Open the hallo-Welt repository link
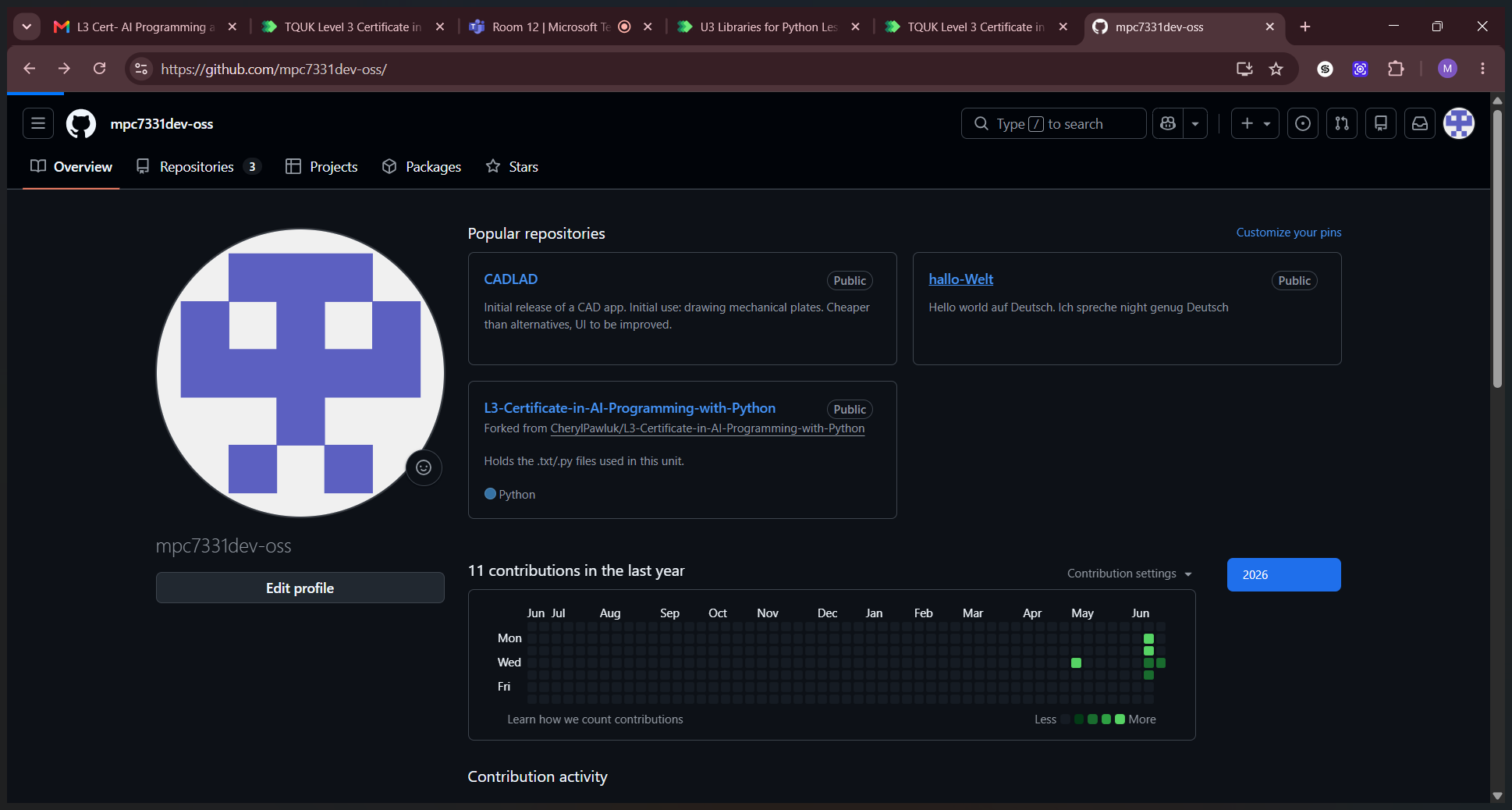Screen dimensions: 1512x810 pos(960,279)
